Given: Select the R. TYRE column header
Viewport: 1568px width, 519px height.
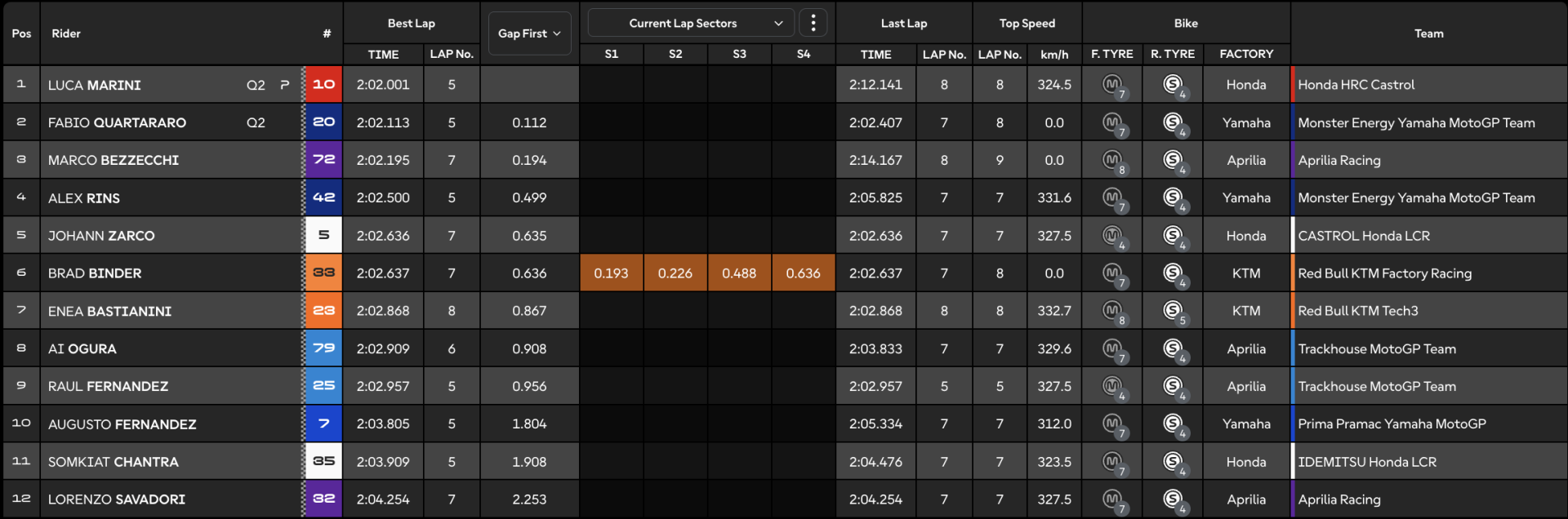Looking at the screenshot, I should coord(1173,54).
